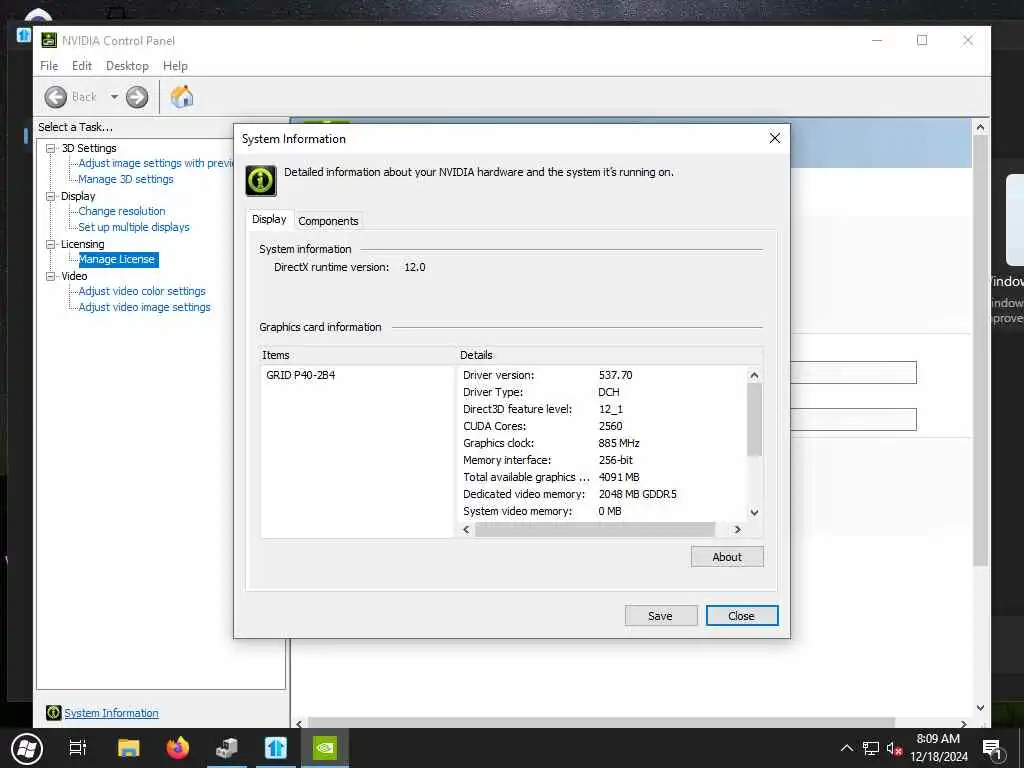Viewport: 1024px width, 768px height.
Task: Open the Windows Start button
Action: pos(27,748)
